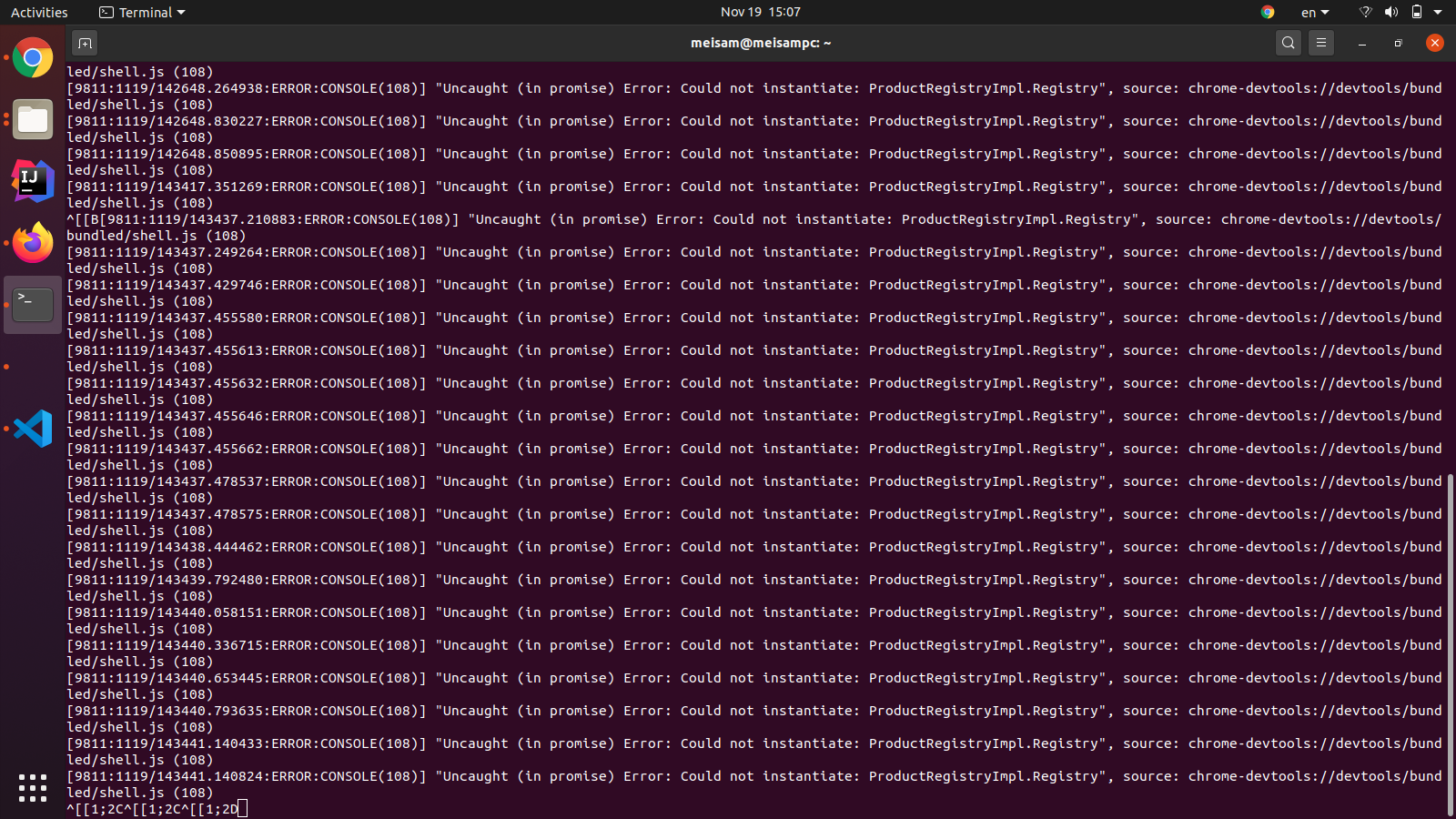Open Visual Studio Code from the dock

tap(33, 429)
